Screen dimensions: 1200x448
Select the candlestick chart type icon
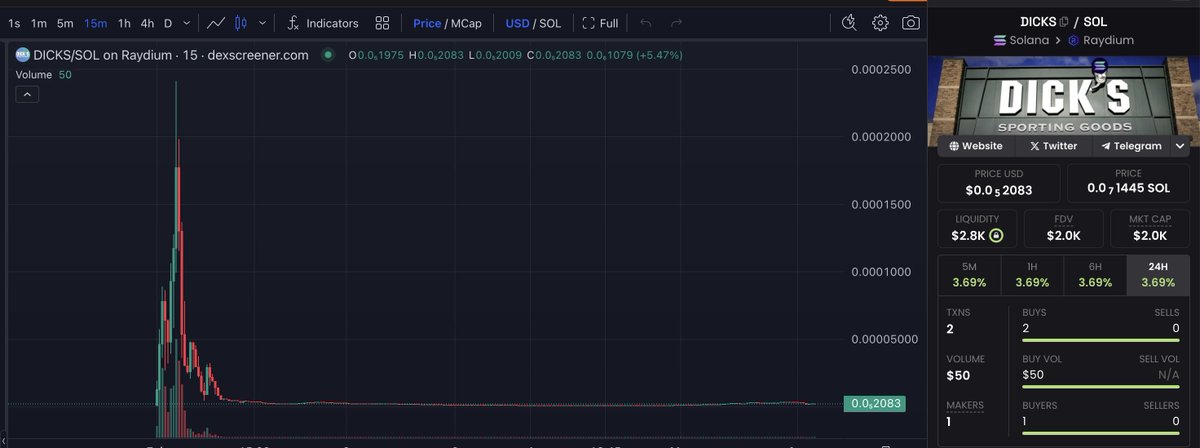(240, 22)
